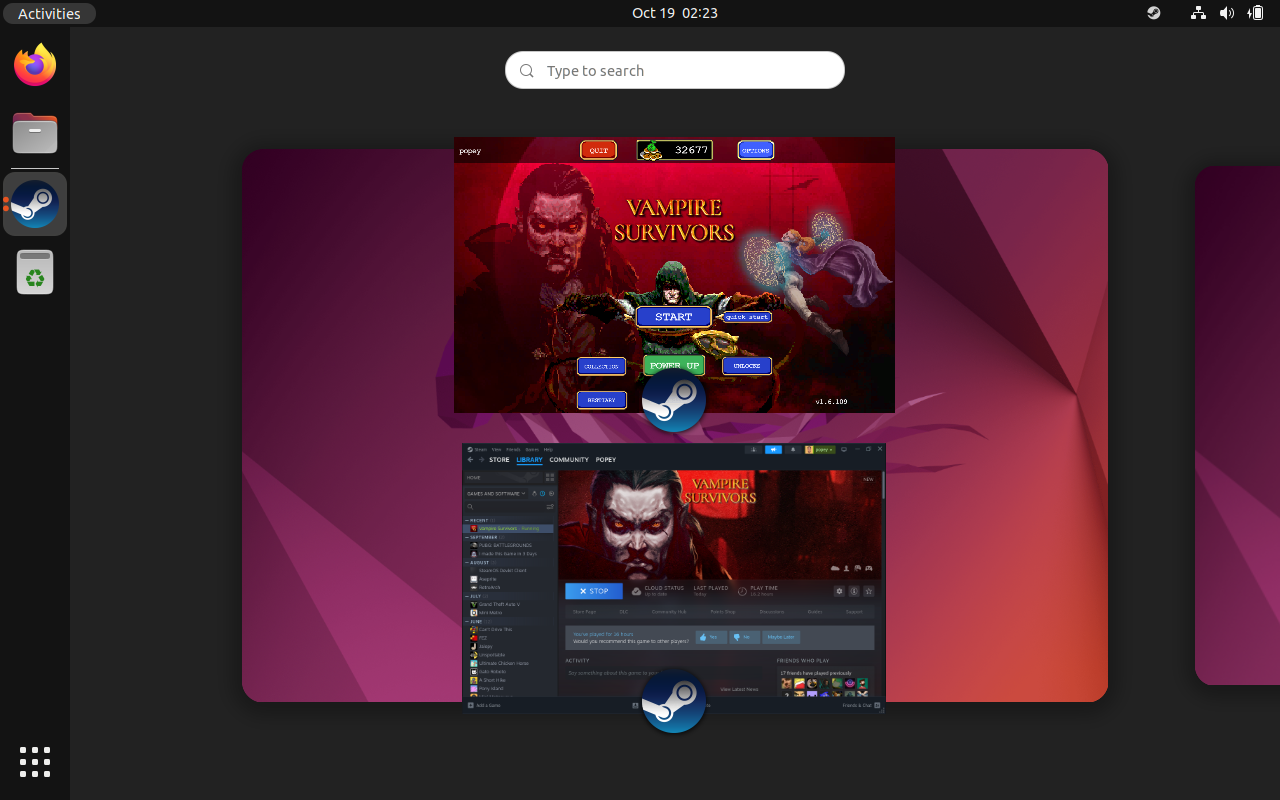This screenshot has width=1280, height=800.
Task: Open the game settings gear icon
Action: point(839,591)
